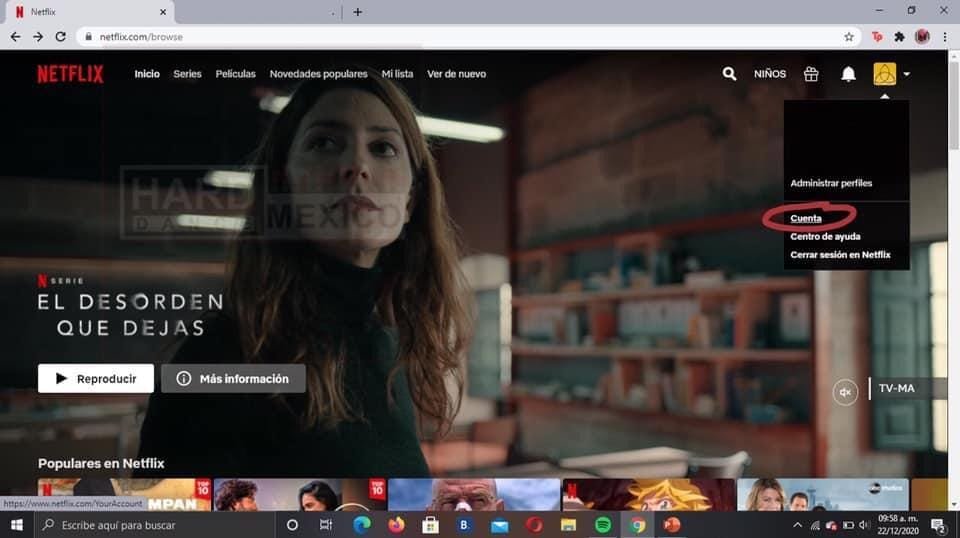960x538 pixels.
Task: Open Spotify from taskbar
Action: [x=603, y=525]
